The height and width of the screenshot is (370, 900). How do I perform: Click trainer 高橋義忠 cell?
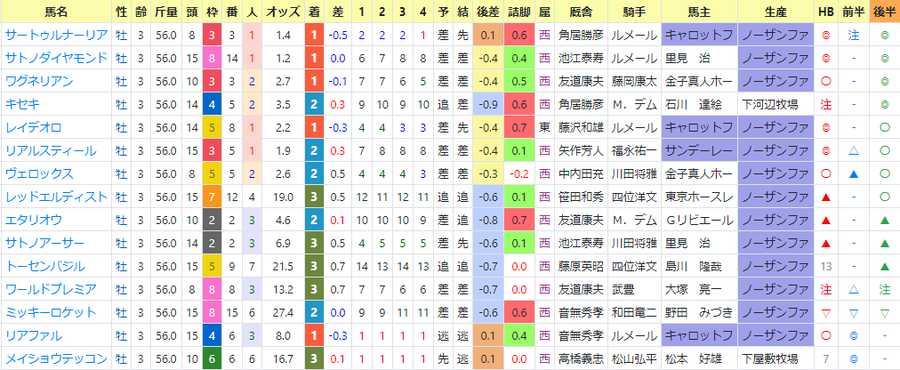tap(581, 359)
